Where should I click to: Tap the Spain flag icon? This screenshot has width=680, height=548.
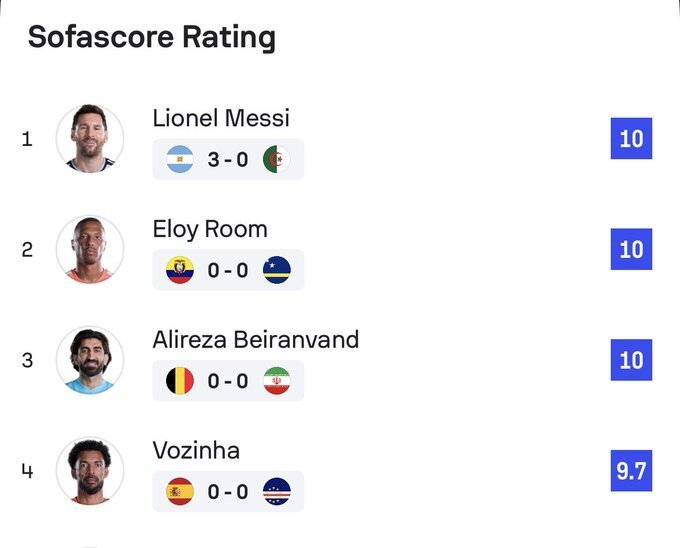tap(180, 491)
